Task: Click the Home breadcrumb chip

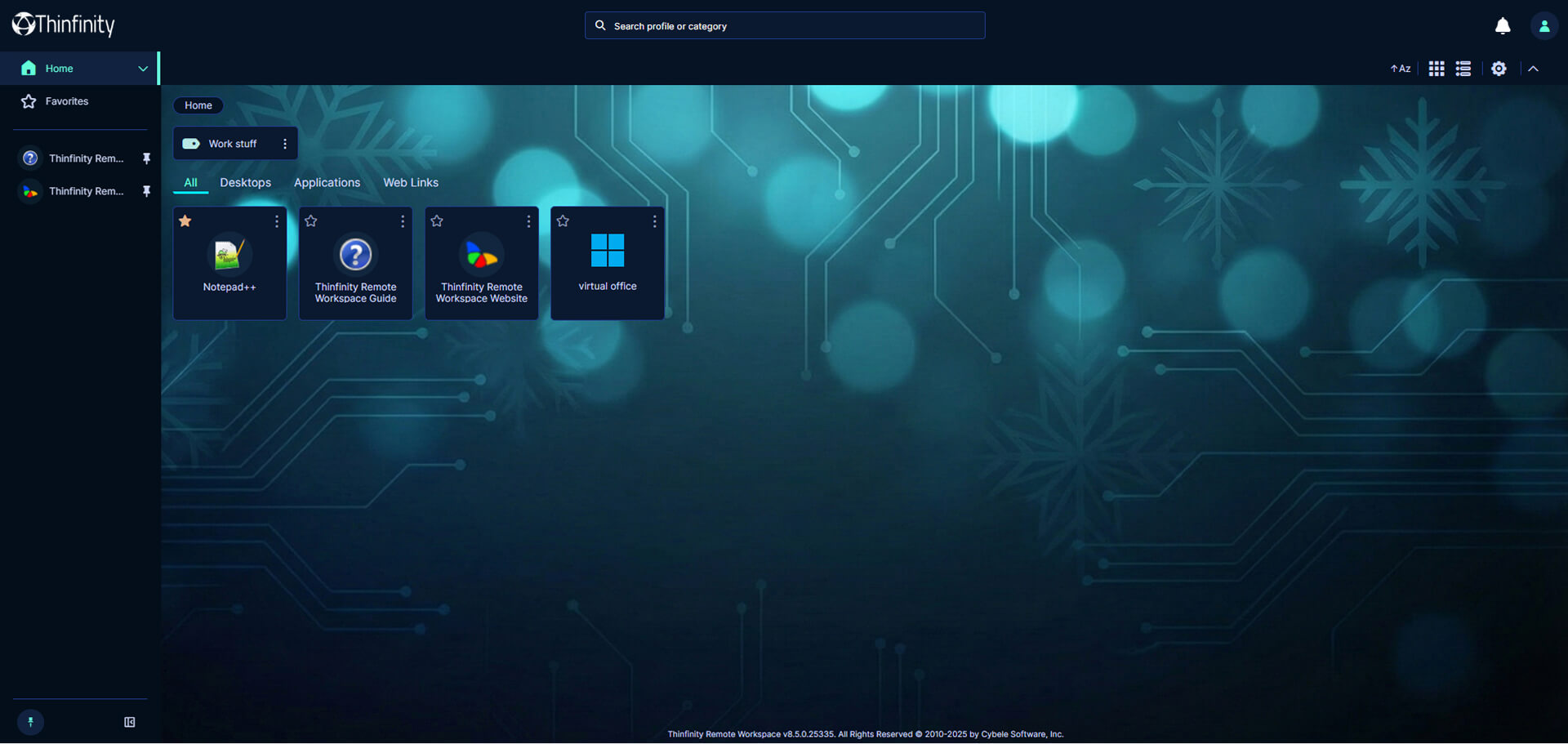Action: tap(198, 105)
